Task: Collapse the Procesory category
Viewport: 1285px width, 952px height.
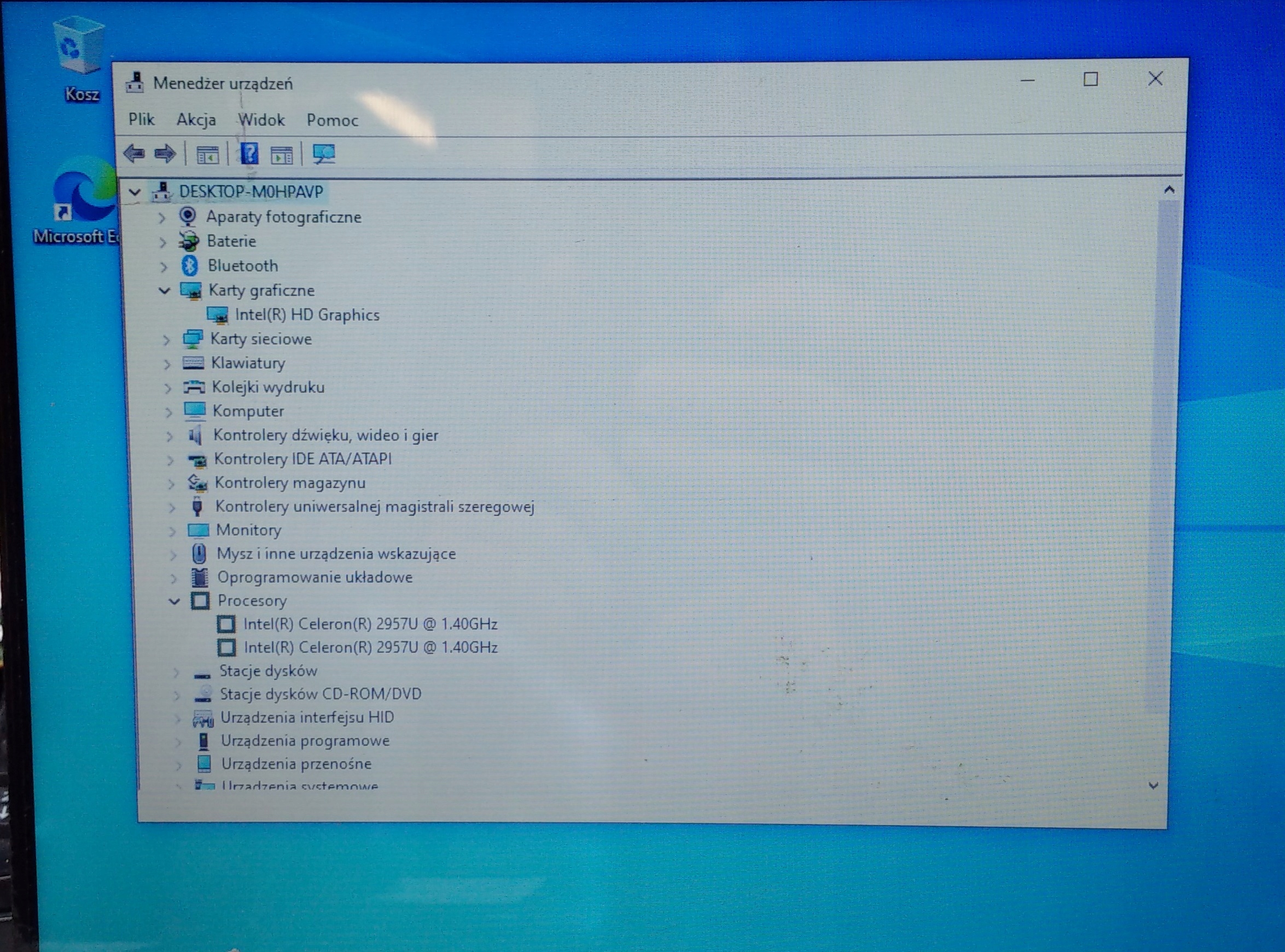Action: pos(174,602)
